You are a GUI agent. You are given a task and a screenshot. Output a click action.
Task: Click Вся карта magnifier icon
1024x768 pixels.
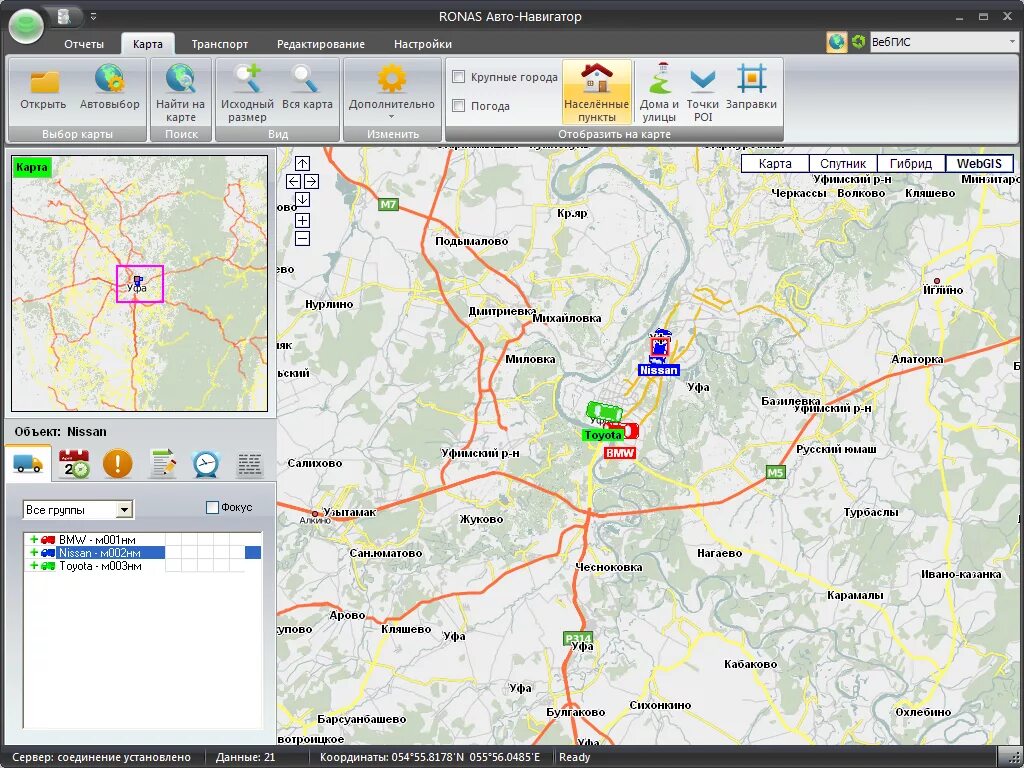[304, 79]
